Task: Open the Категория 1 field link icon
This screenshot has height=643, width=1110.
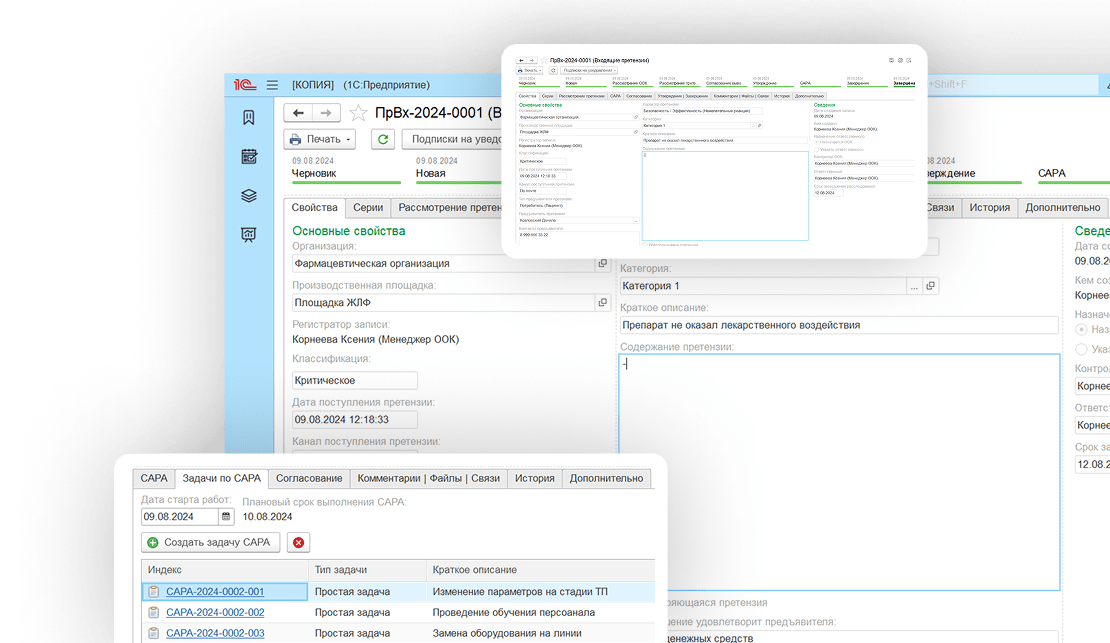Action: [x=931, y=286]
